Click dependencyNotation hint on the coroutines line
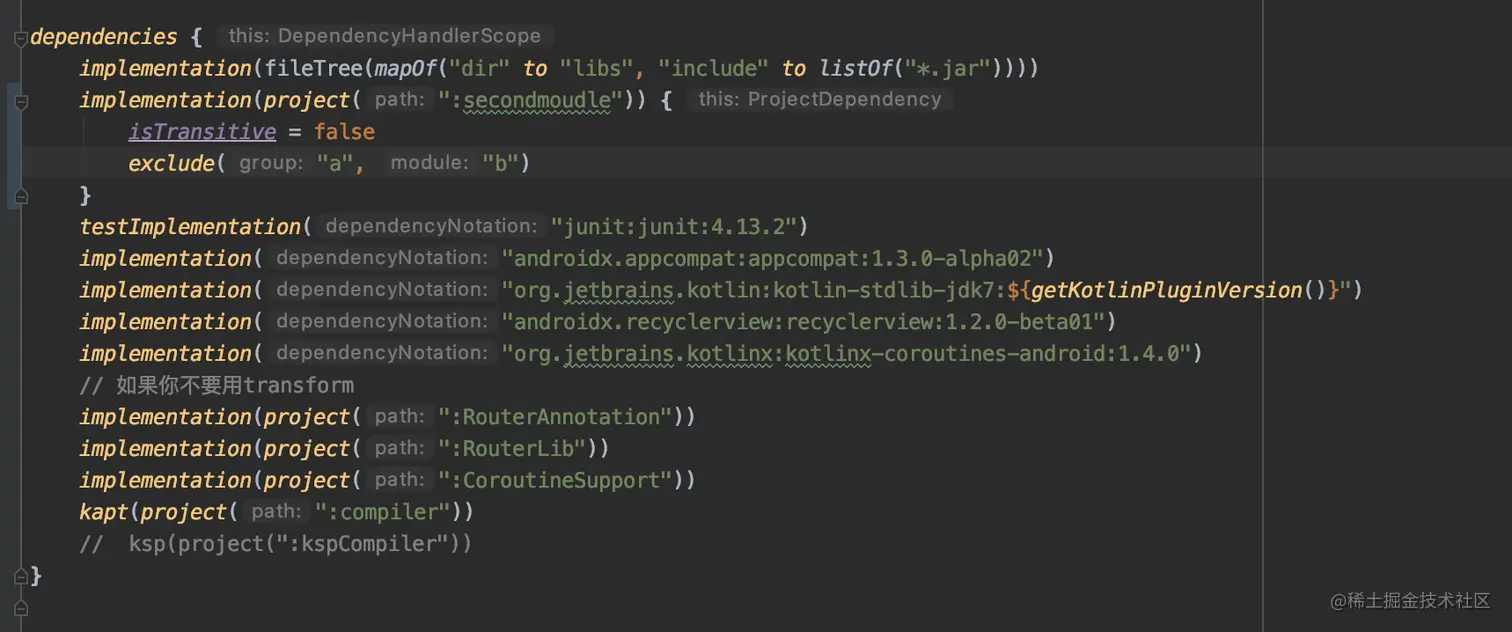The height and width of the screenshot is (632, 1512). pos(381,352)
